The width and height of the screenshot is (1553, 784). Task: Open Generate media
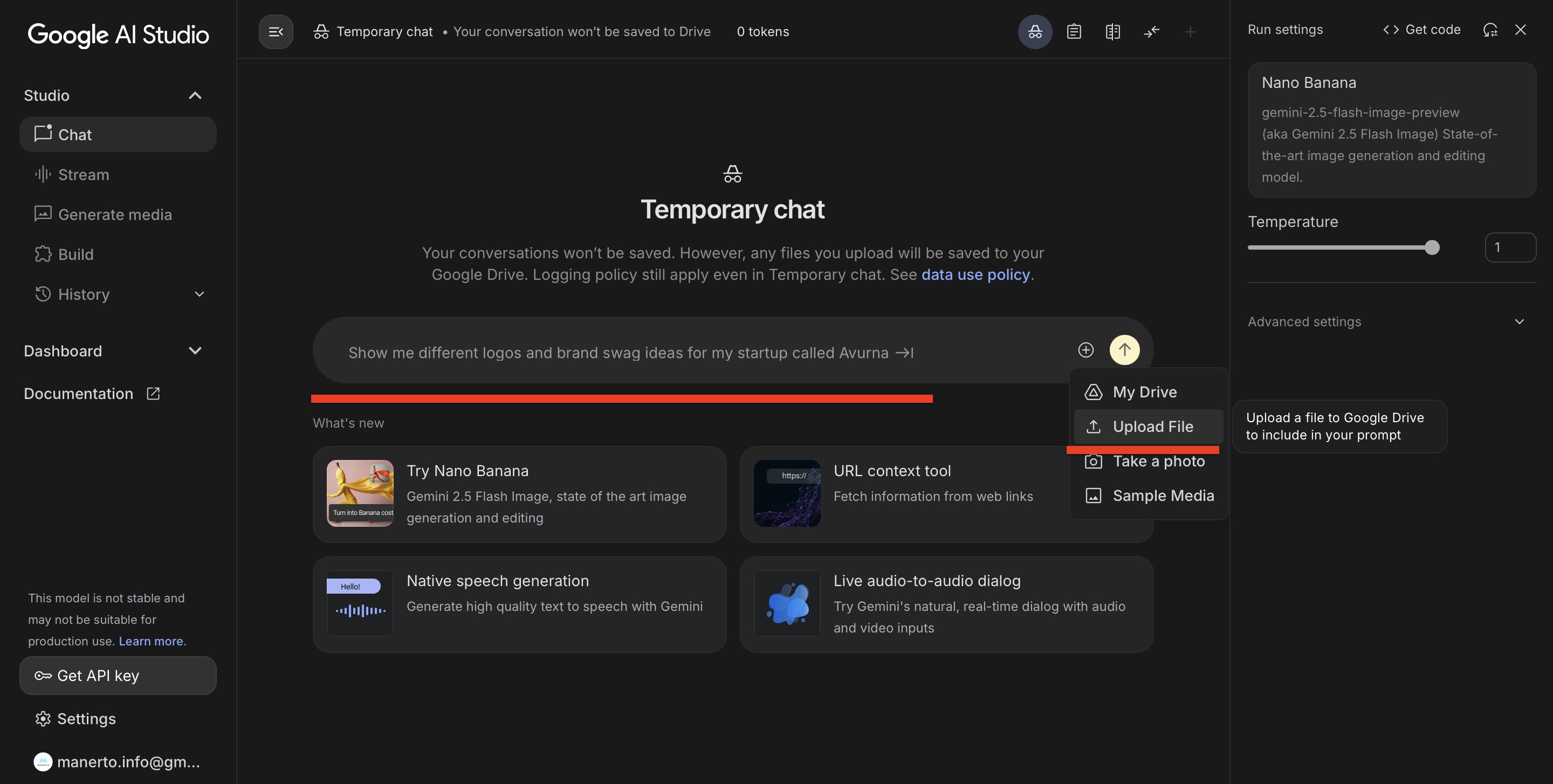pos(118,215)
